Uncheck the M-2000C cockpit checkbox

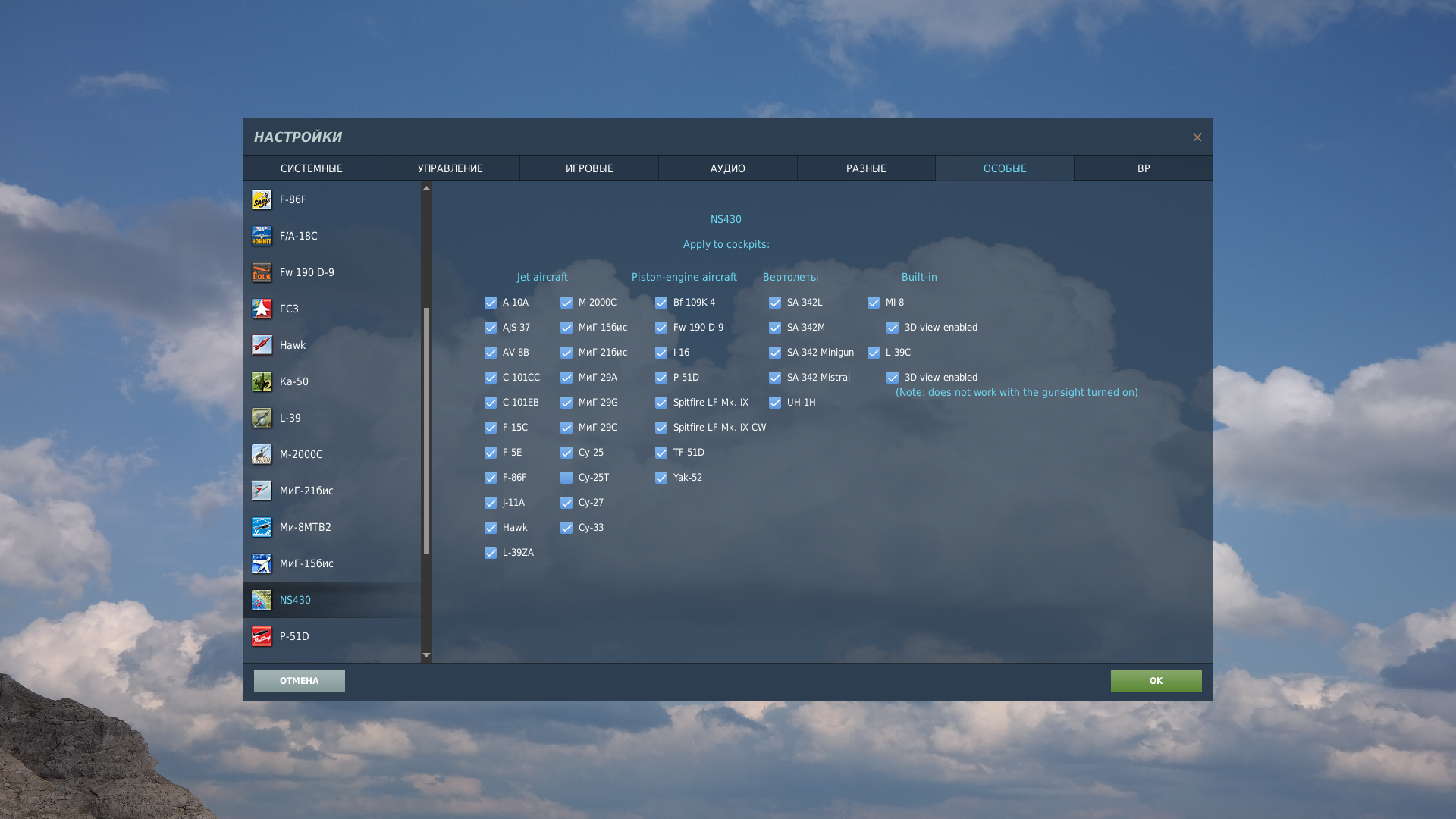[566, 303]
